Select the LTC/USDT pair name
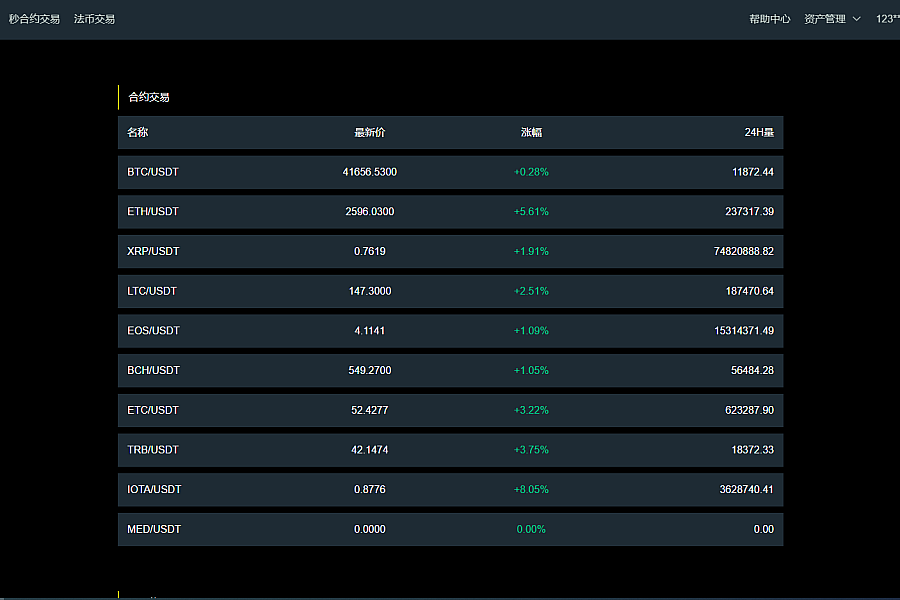Viewport: 900px width, 600px height. click(152, 291)
